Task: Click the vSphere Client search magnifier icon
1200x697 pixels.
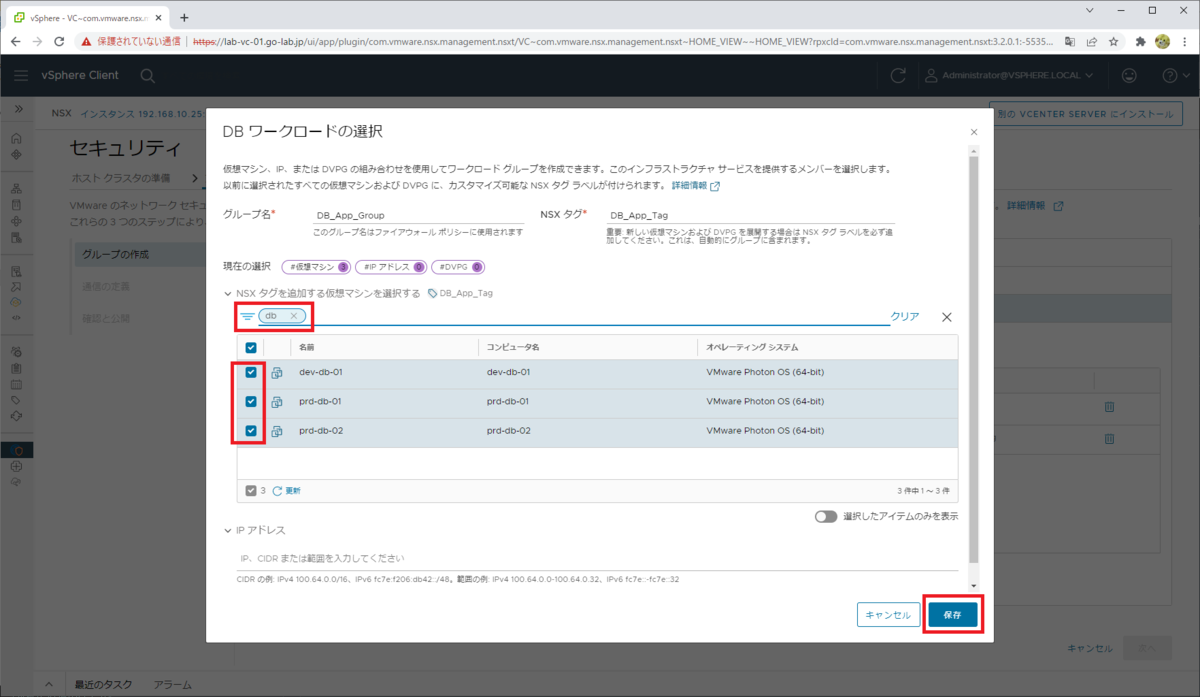Action: click(x=147, y=75)
